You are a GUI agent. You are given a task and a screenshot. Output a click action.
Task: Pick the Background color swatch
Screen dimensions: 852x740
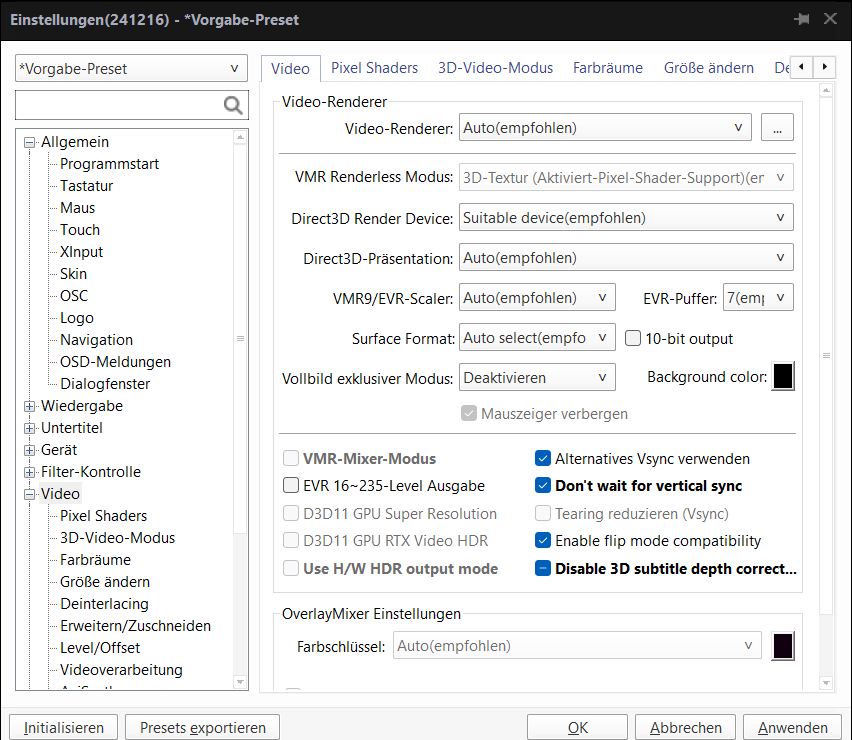tap(784, 377)
